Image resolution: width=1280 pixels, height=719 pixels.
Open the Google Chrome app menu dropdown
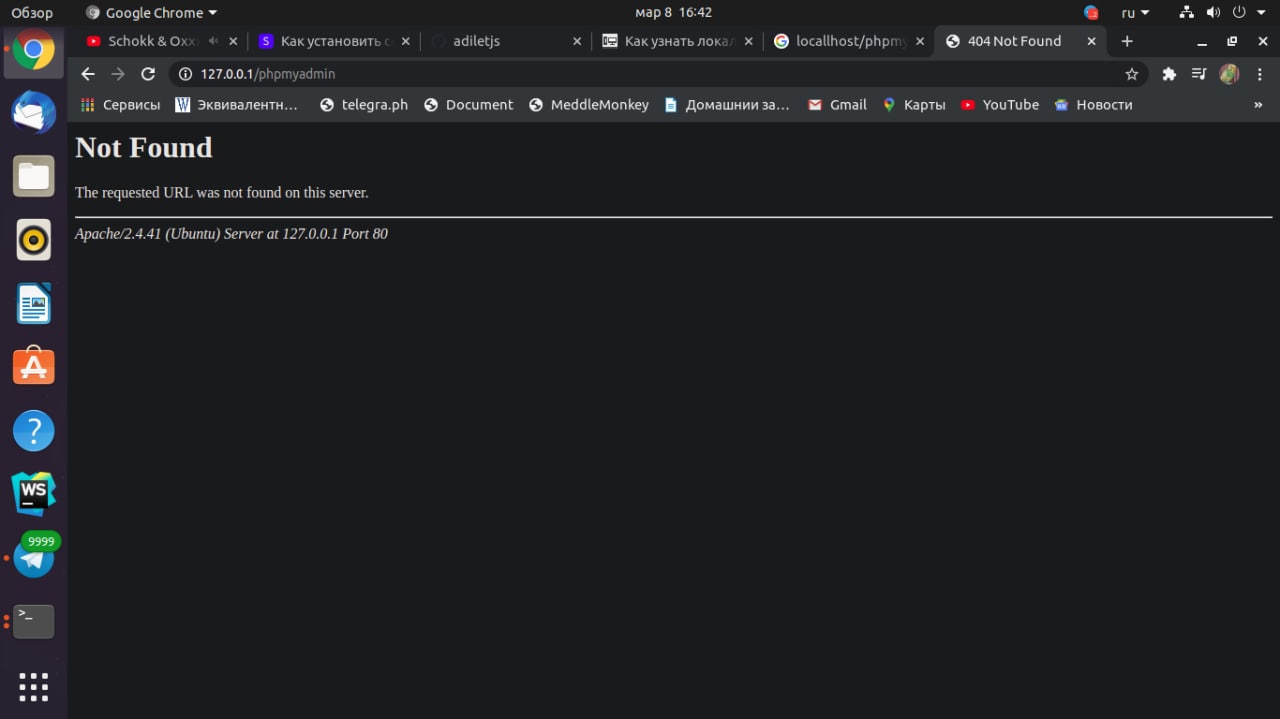pos(152,13)
